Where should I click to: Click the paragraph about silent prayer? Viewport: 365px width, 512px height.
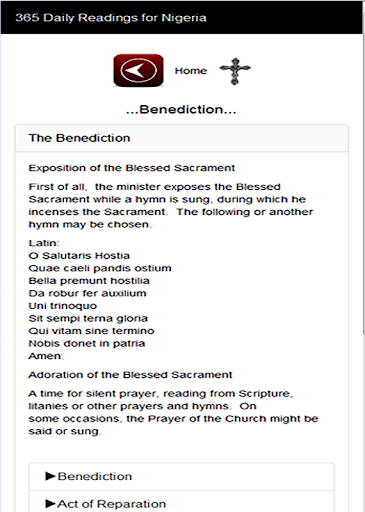173,412
